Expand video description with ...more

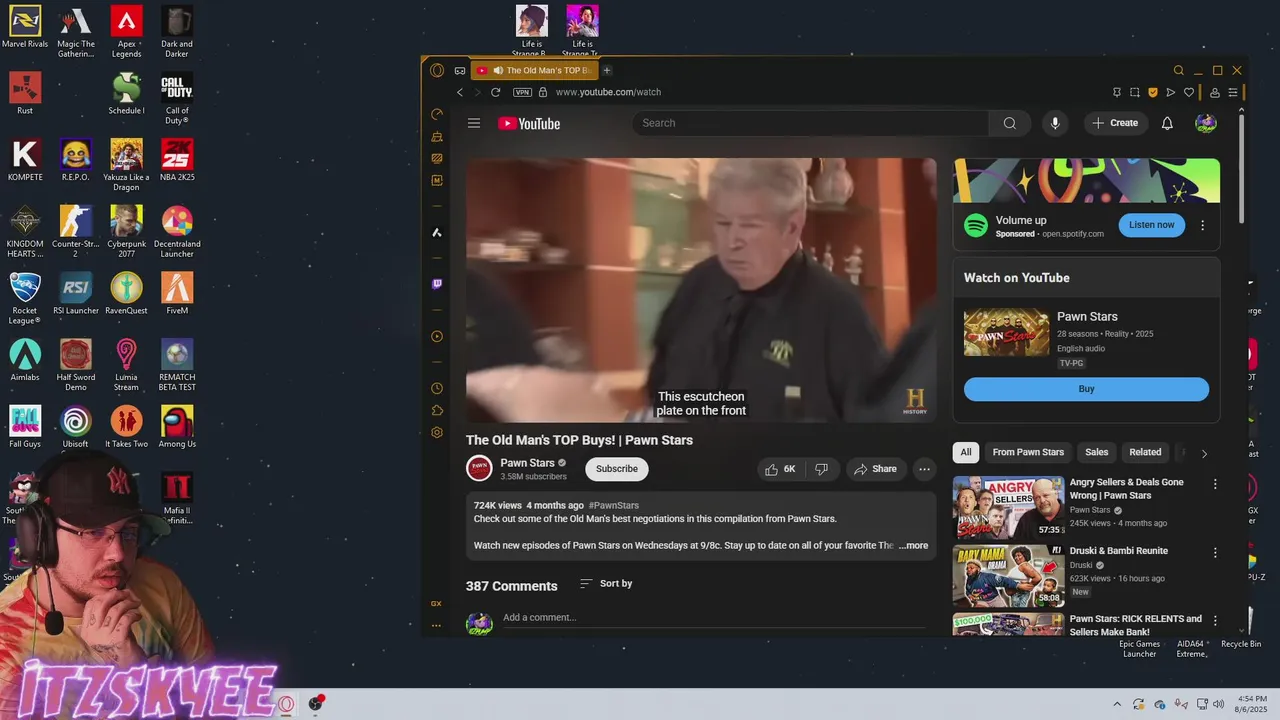click(913, 546)
